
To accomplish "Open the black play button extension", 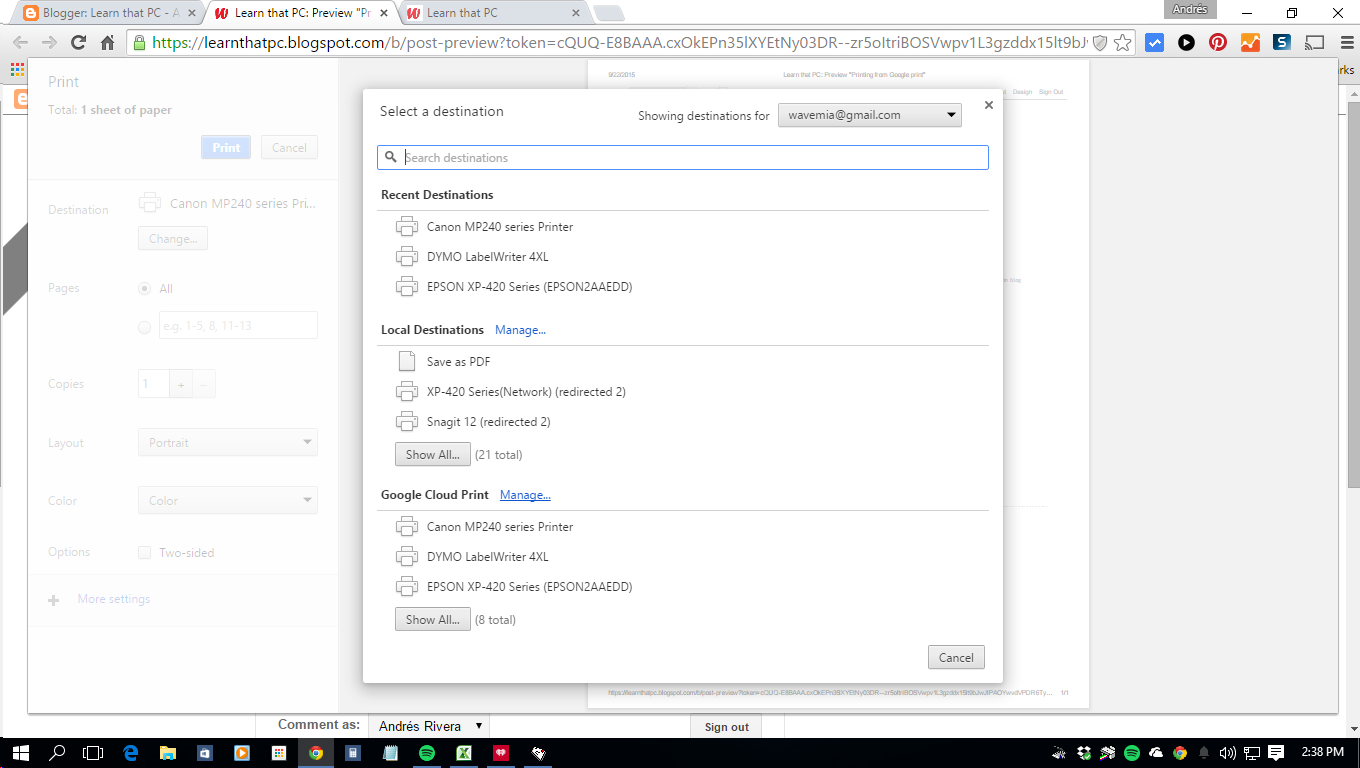I will point(1186,43).
